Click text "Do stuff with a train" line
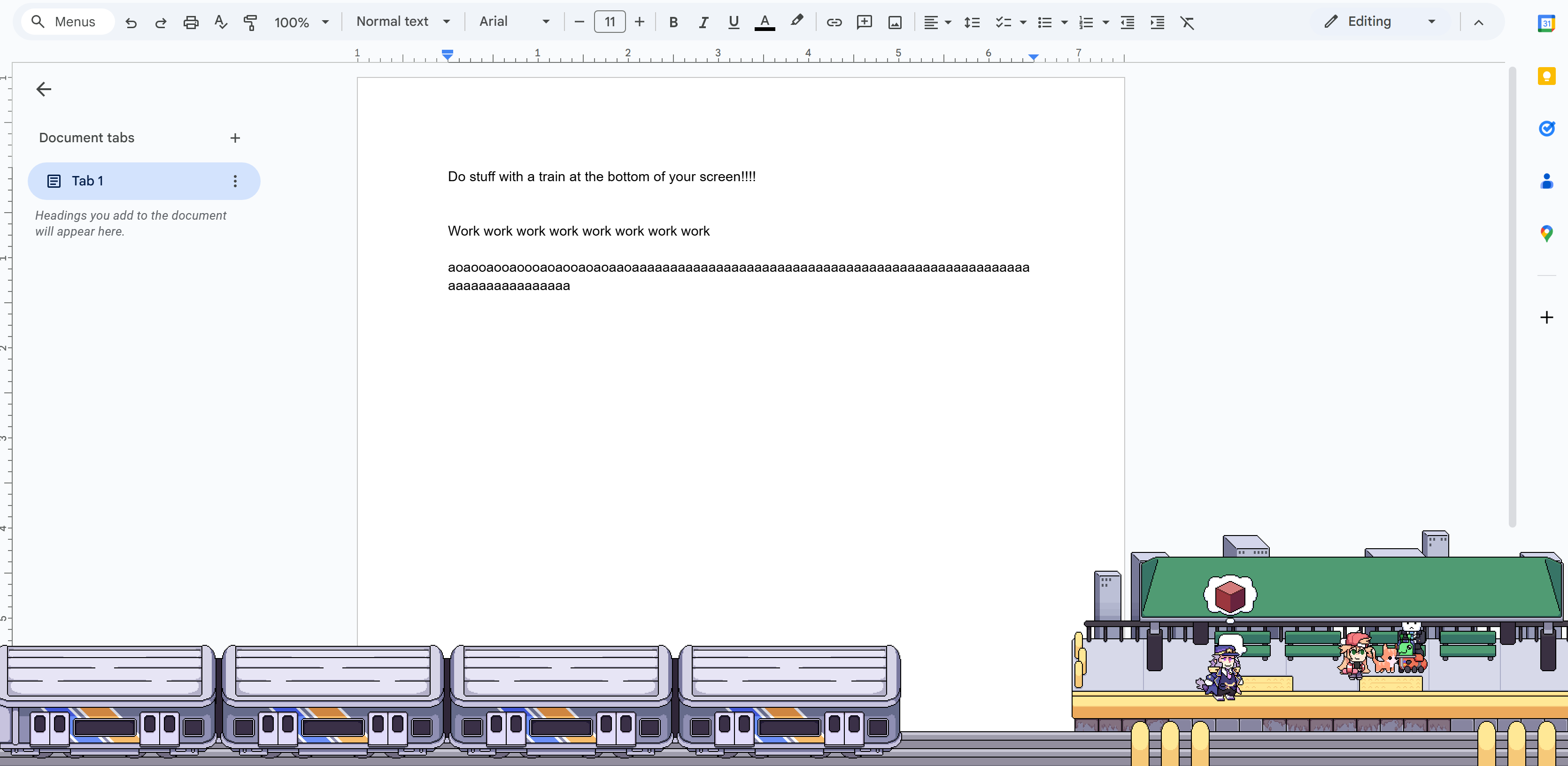The width and height of the screenshot is (1568, 766). tap(602, 176)
